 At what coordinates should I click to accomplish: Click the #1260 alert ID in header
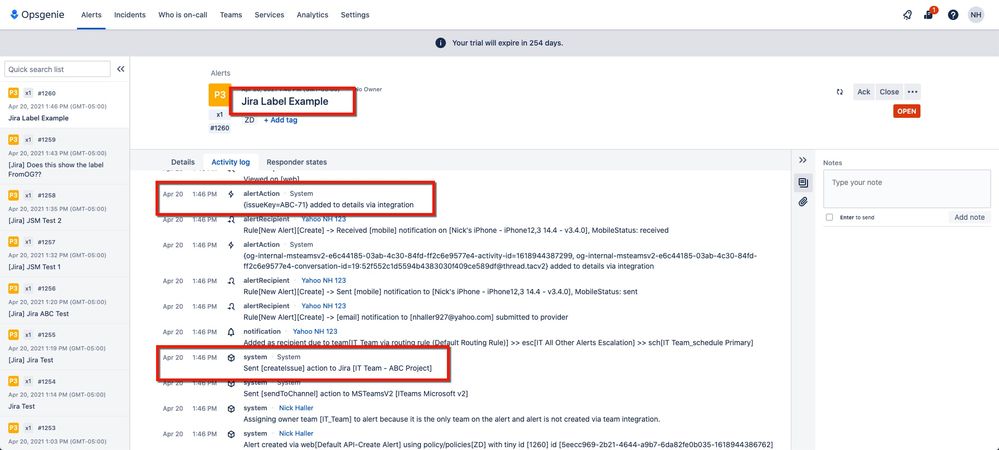point(220,127)
